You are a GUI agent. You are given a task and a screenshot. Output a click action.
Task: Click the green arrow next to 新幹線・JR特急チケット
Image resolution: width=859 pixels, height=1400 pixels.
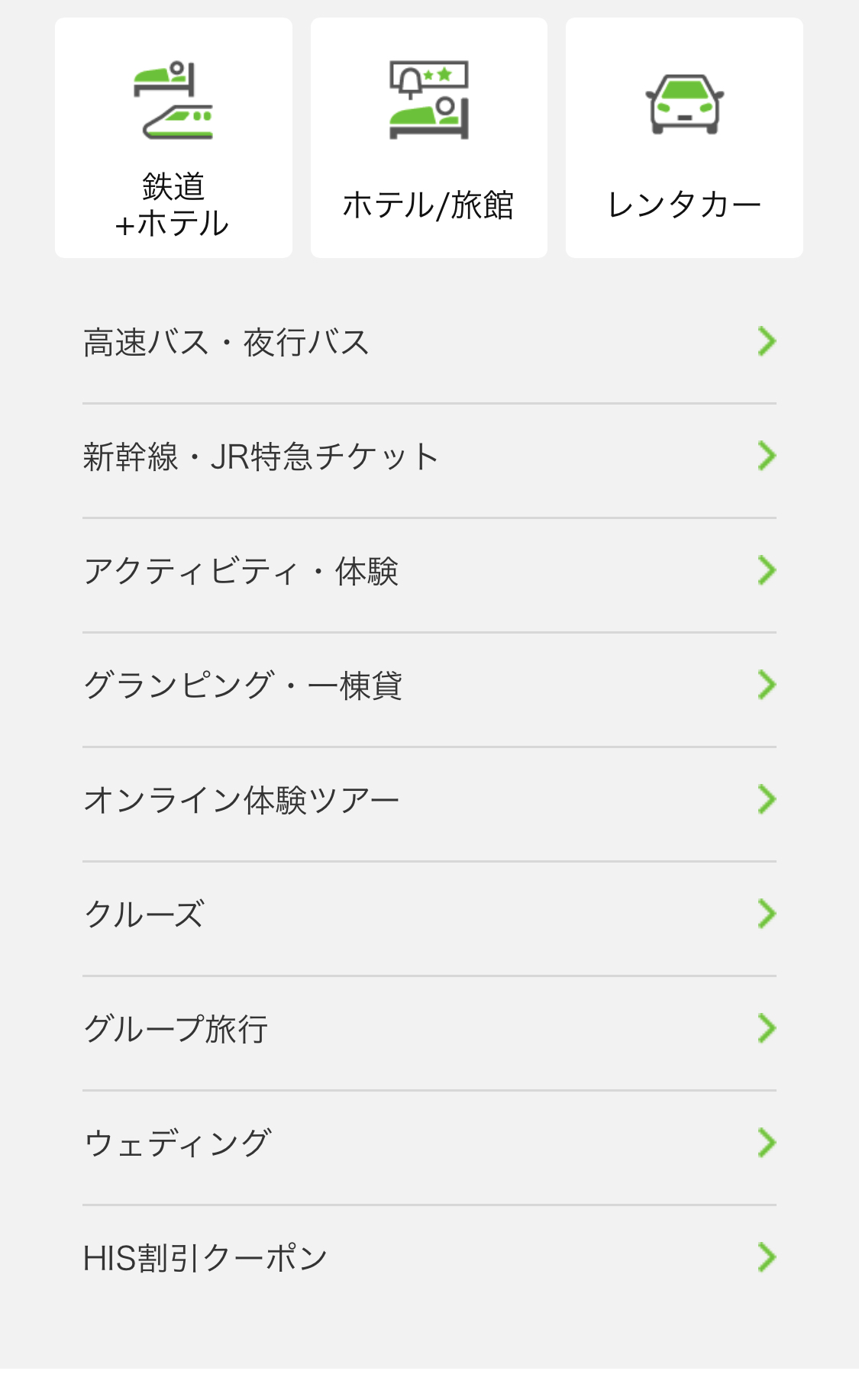click(x=766, y=456)
